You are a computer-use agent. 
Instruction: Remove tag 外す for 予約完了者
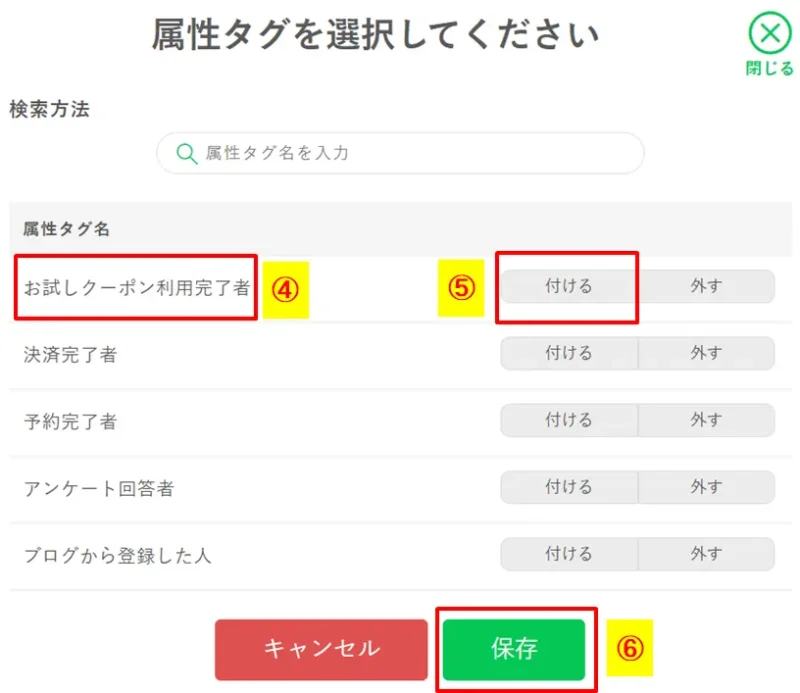click(x=707, y=420)
